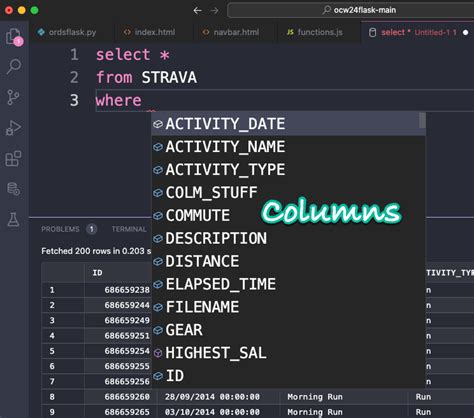Click the suggestion list scrollbar thumb

pos(422,120)
